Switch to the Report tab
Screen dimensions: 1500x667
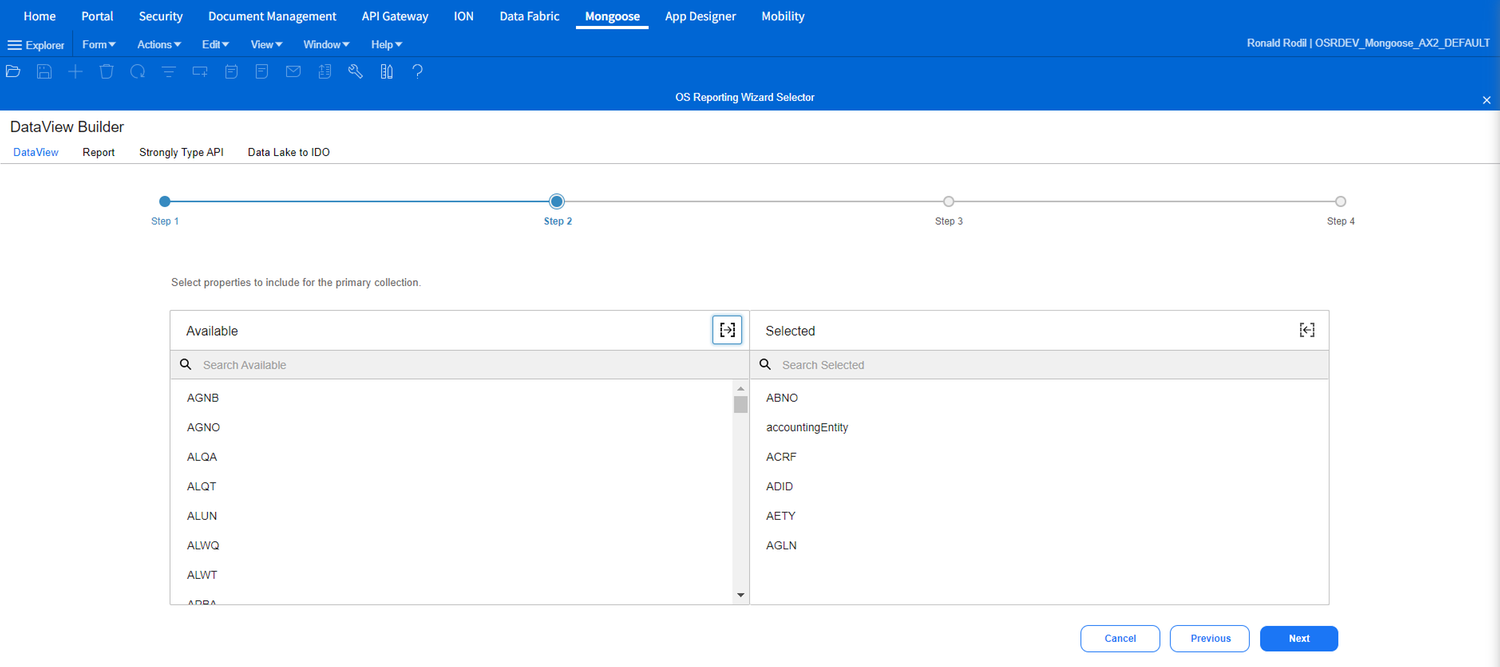(x=98, y=152)
